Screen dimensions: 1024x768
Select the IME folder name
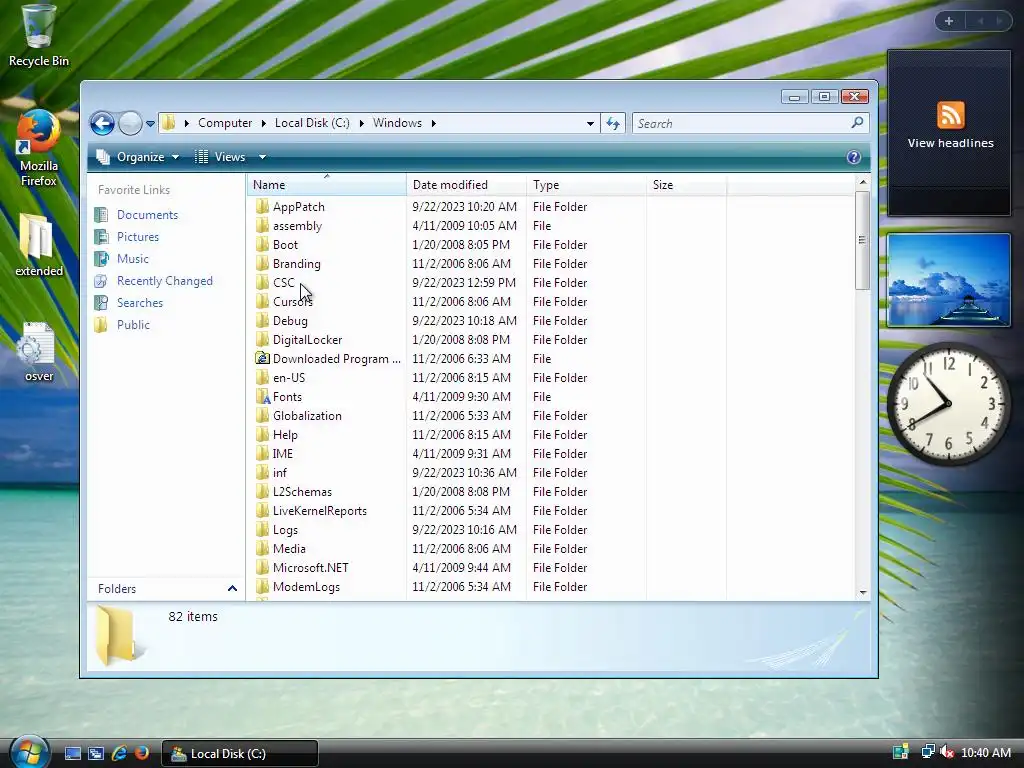coord(283,453)
